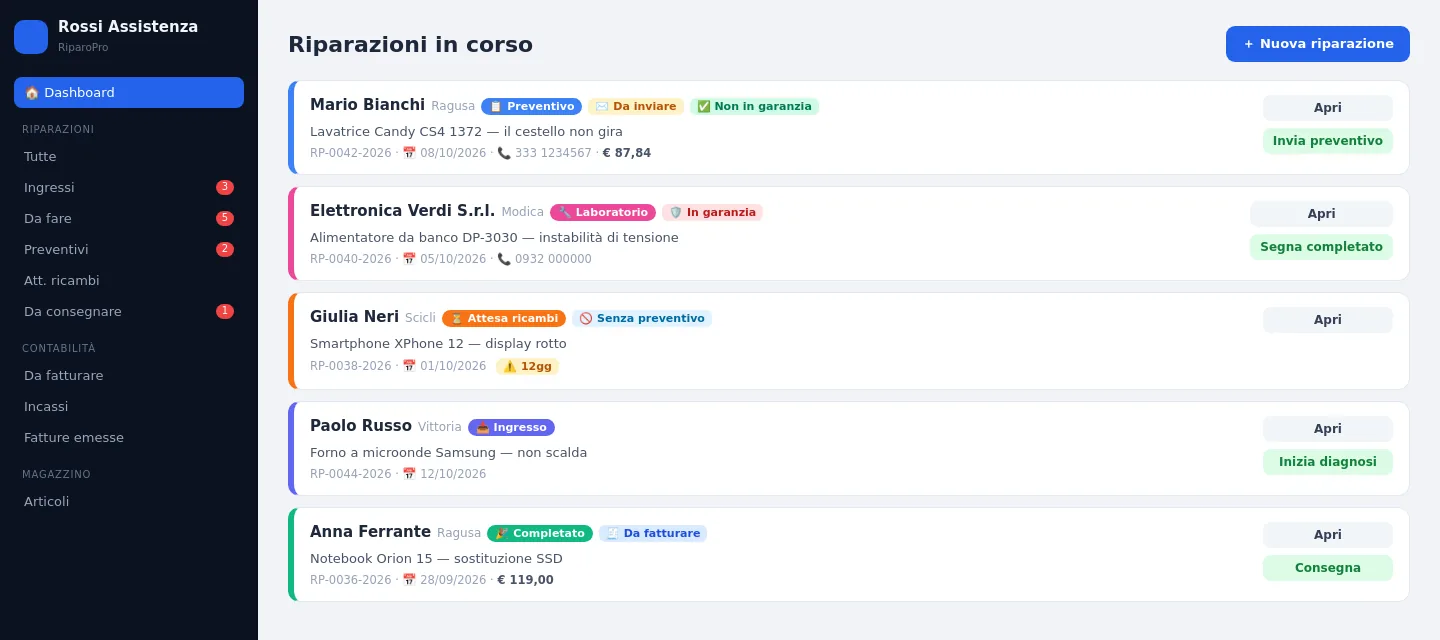Click the Da fatturare badge on Anna Ferrante
1440x640 pixels.
(x=653, y=533)
